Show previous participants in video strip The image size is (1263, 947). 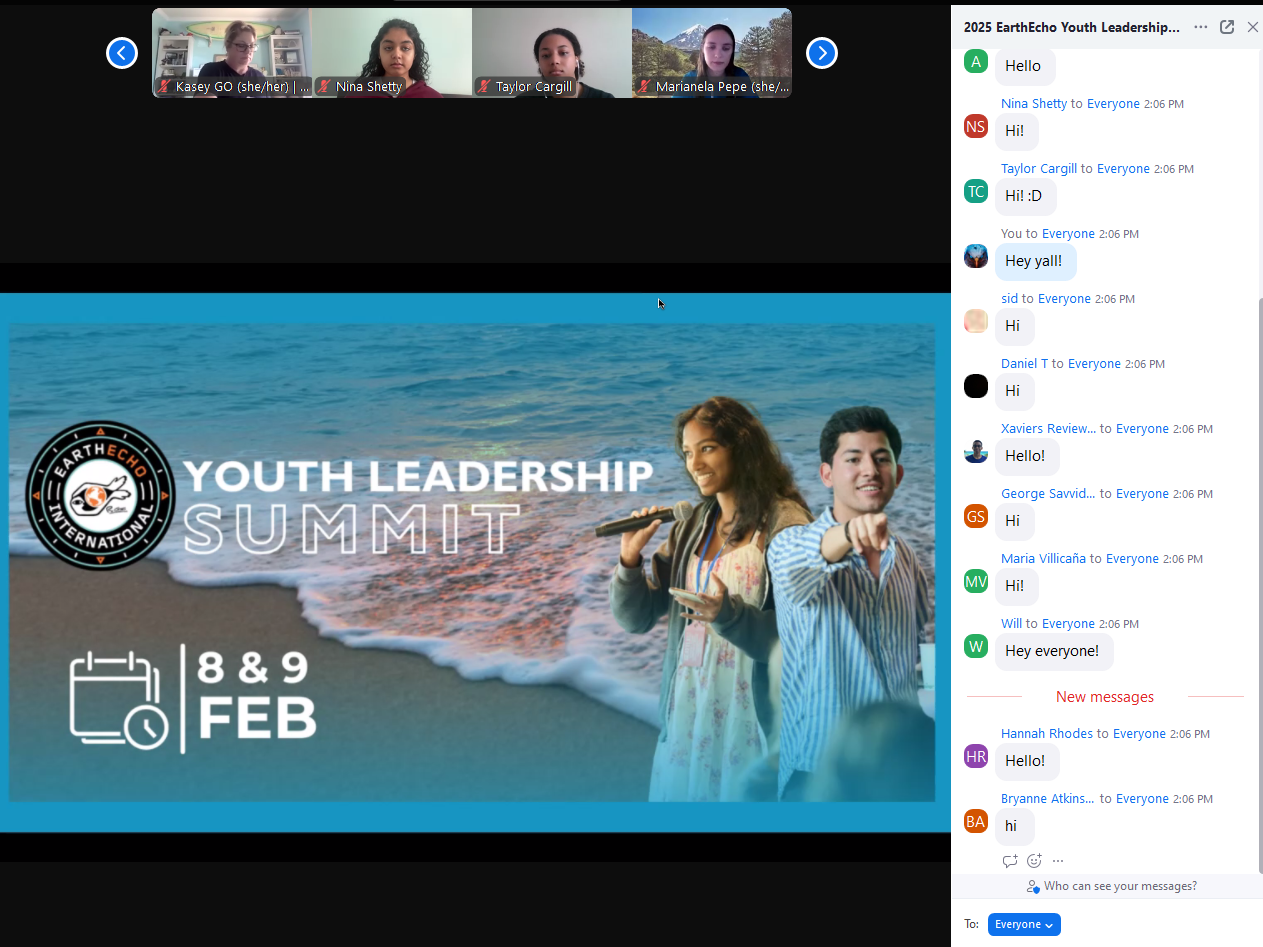click(x=122, y=53)
